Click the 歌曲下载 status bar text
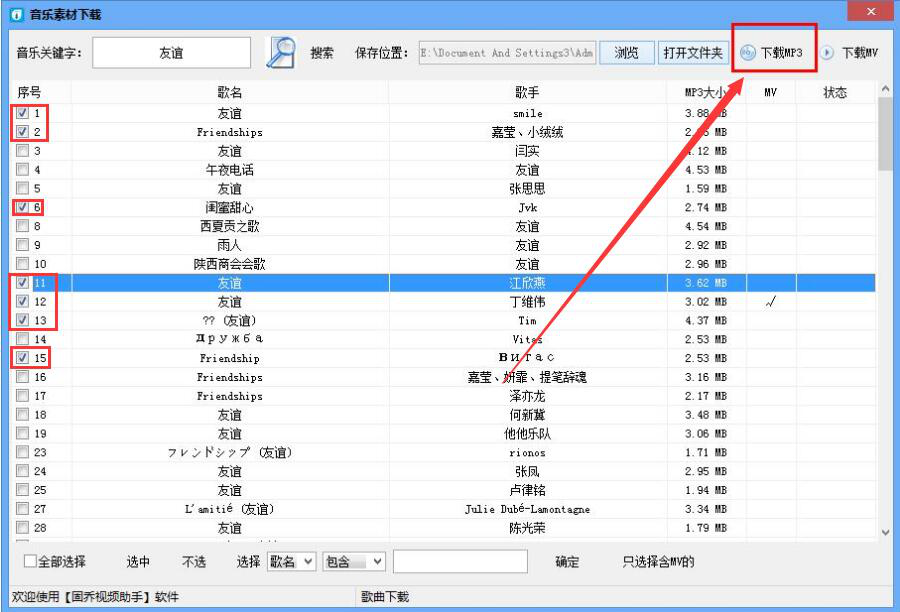Screen dimensions: 900x612 (385, 596)
